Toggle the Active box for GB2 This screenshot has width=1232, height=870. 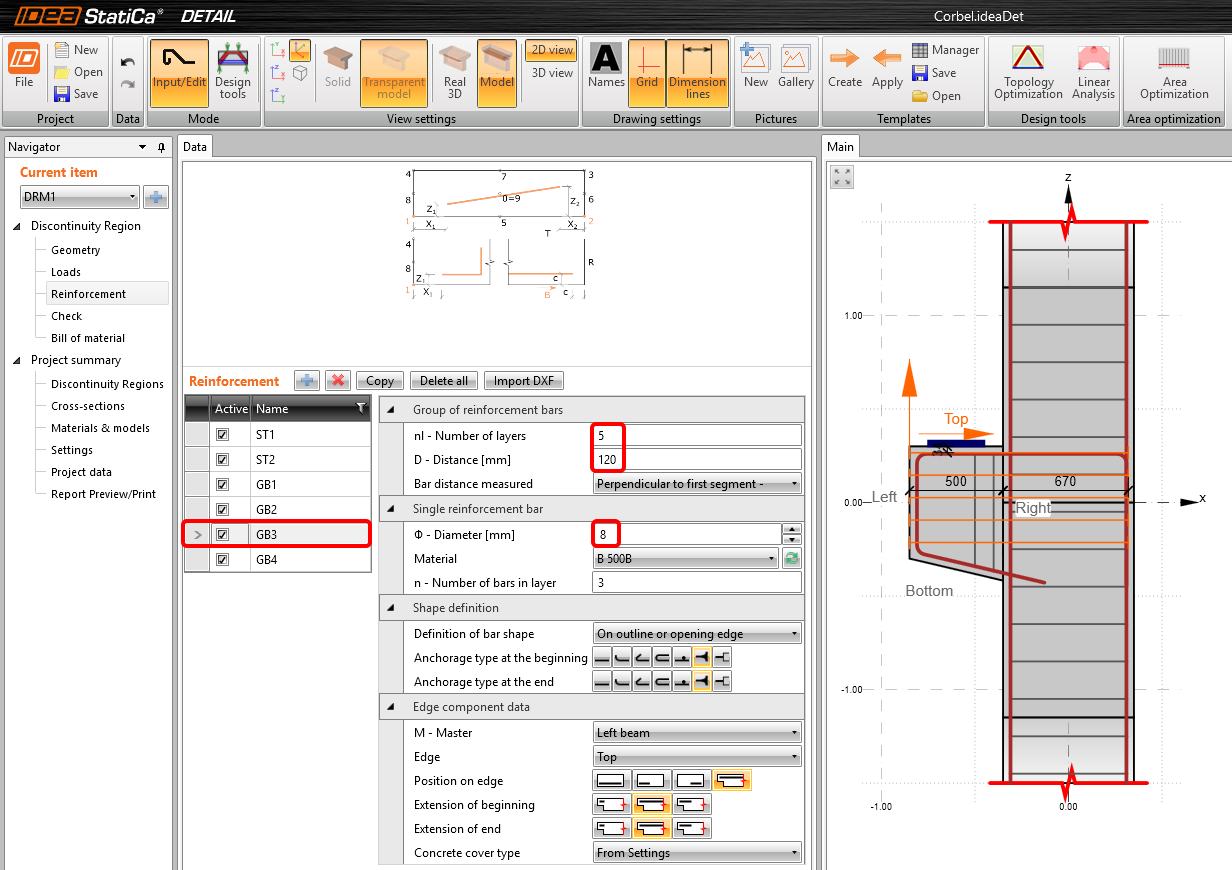click(x=222, y=509)
